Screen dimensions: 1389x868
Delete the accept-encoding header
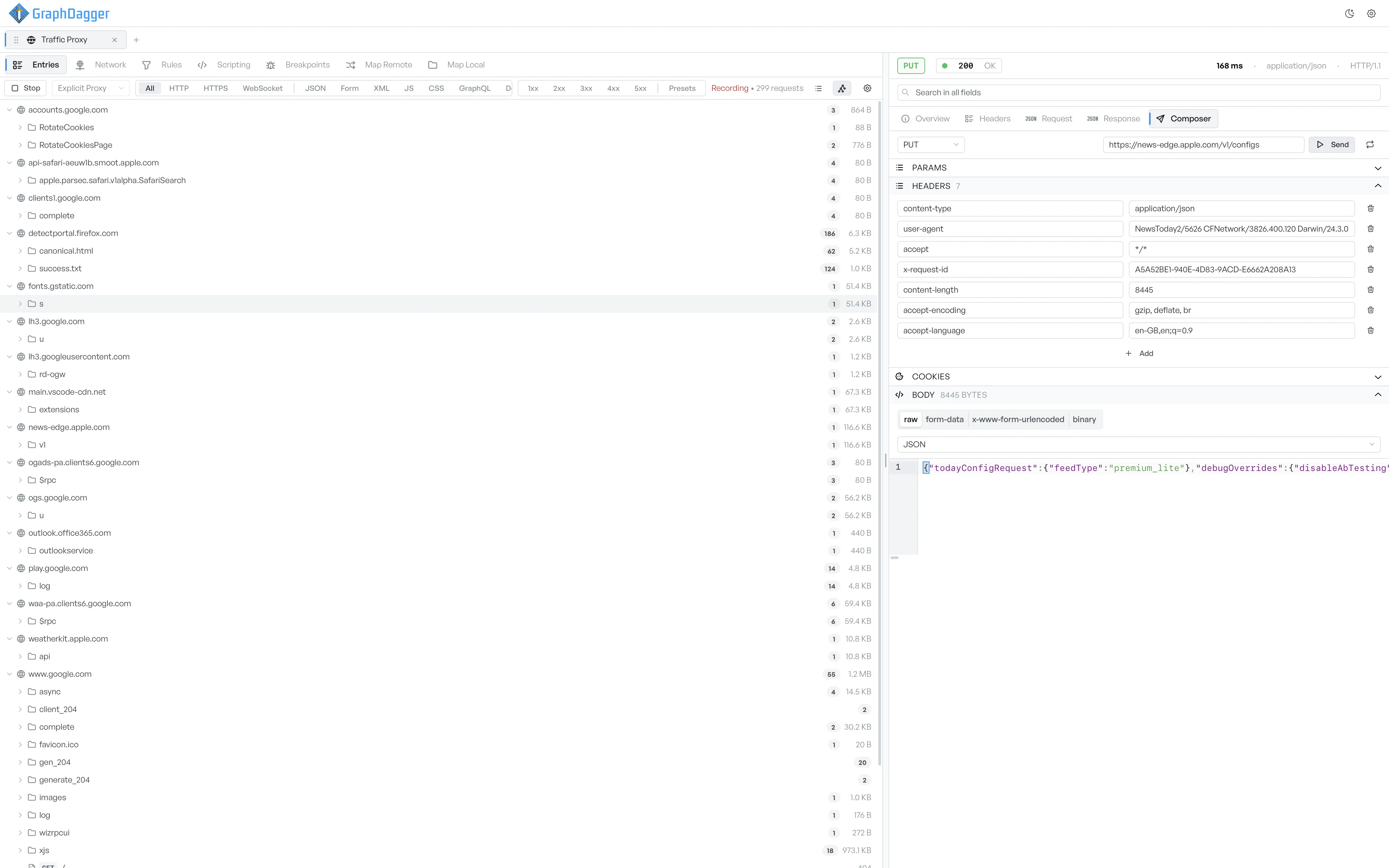[1371, 310]
